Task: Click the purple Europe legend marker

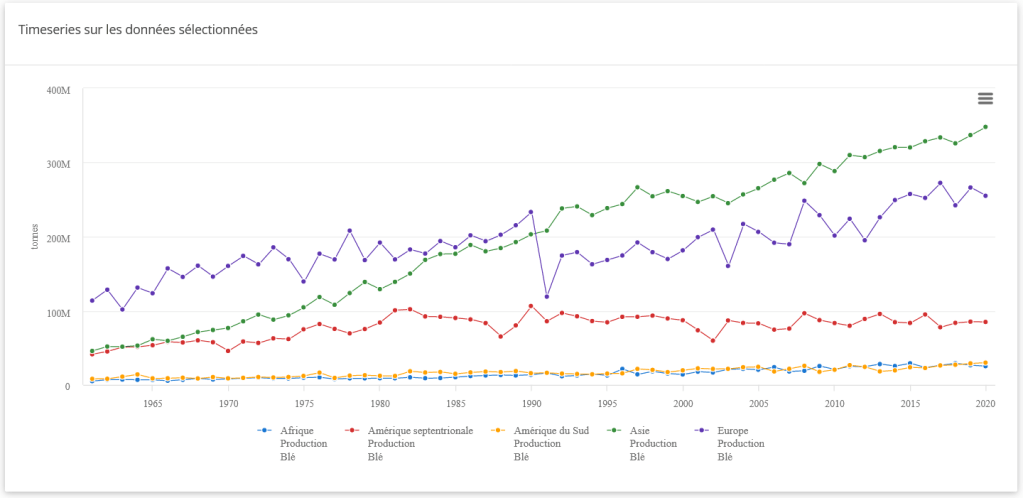Action: coord(704,430)
